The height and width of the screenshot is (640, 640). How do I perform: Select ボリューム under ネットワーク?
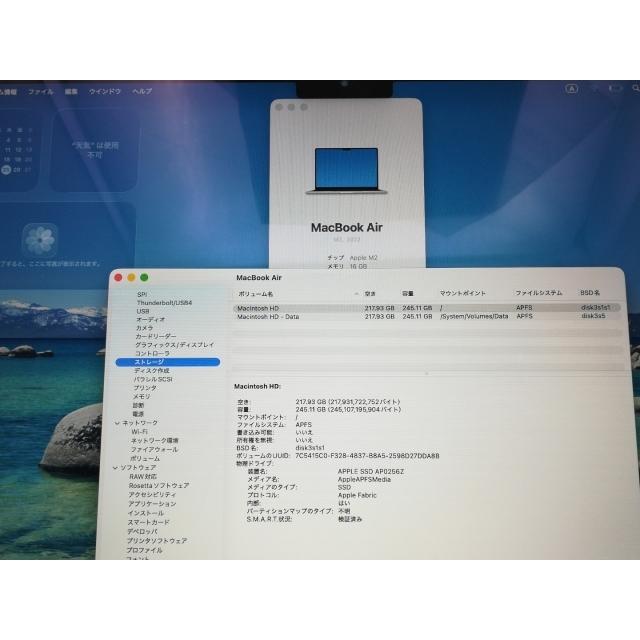click(x=145, y=459)
